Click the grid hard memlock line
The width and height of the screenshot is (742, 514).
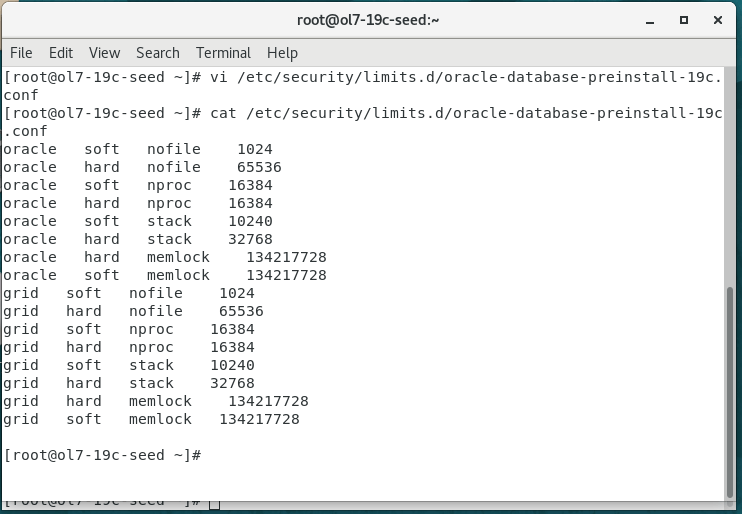155,401
